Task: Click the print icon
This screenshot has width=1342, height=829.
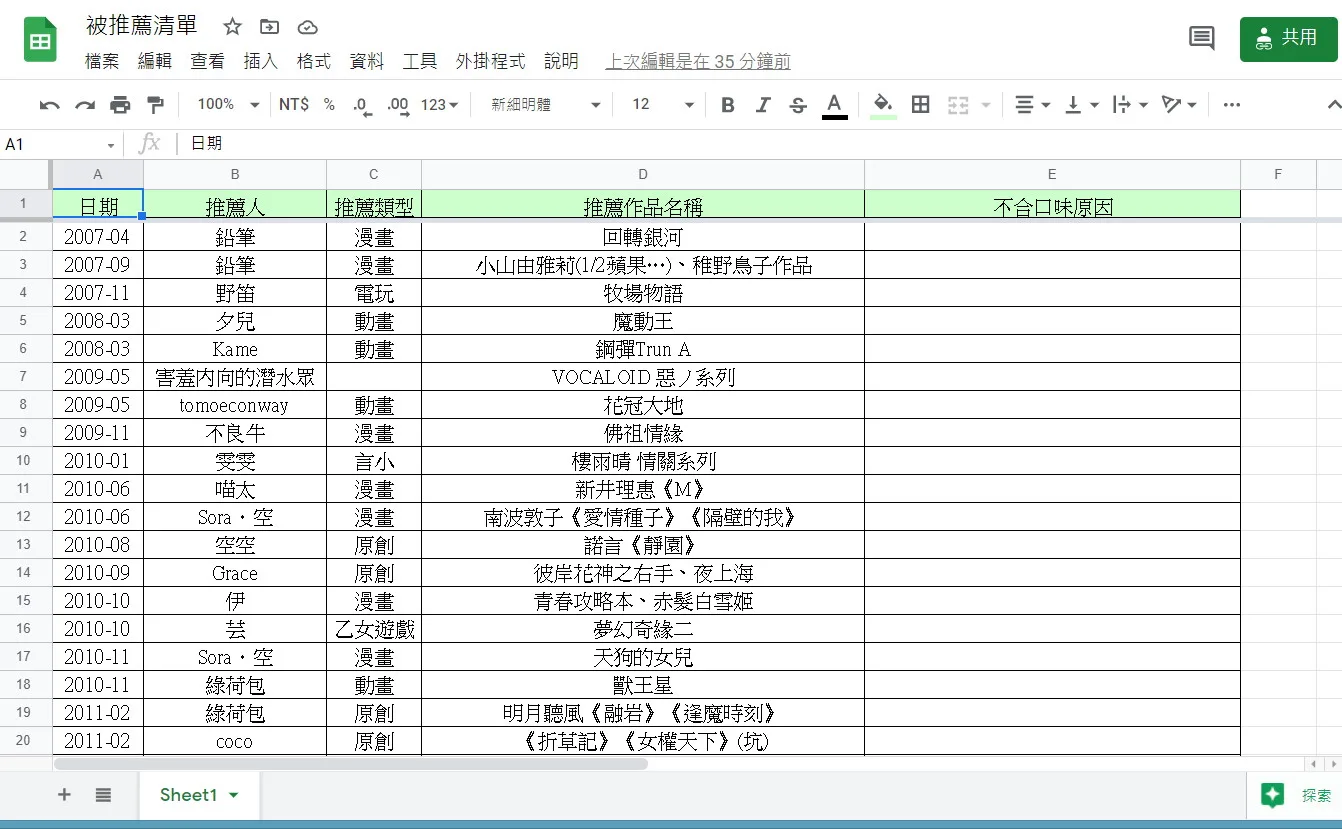Action: click(x=120, y=105)
